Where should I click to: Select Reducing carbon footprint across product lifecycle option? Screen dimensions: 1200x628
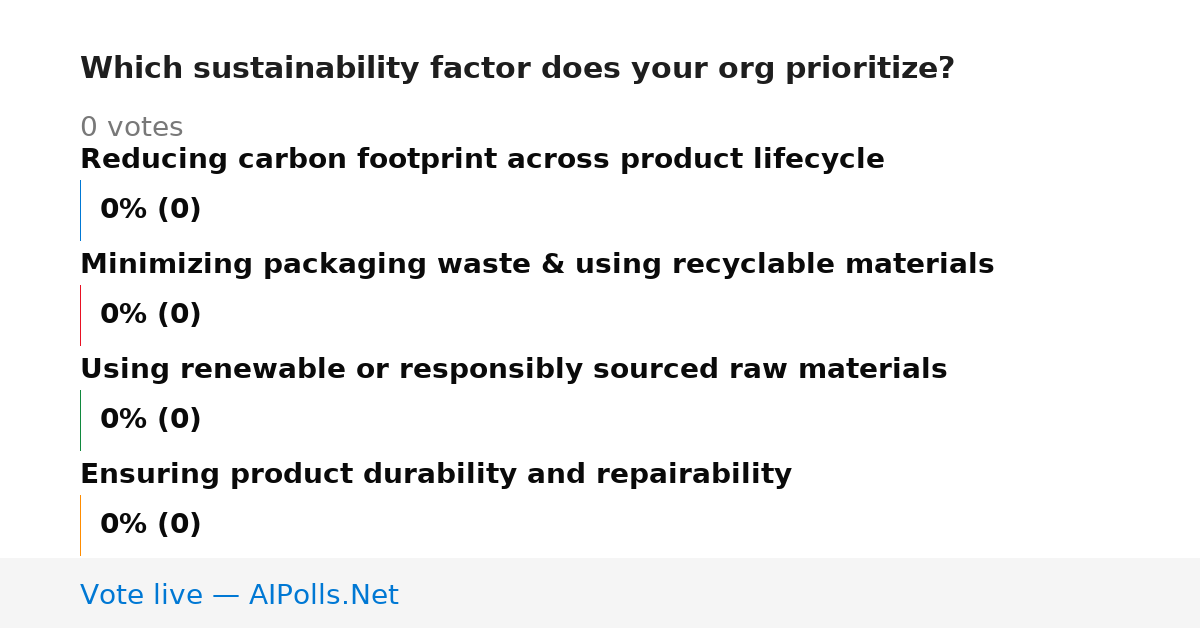tap(482, 160)
